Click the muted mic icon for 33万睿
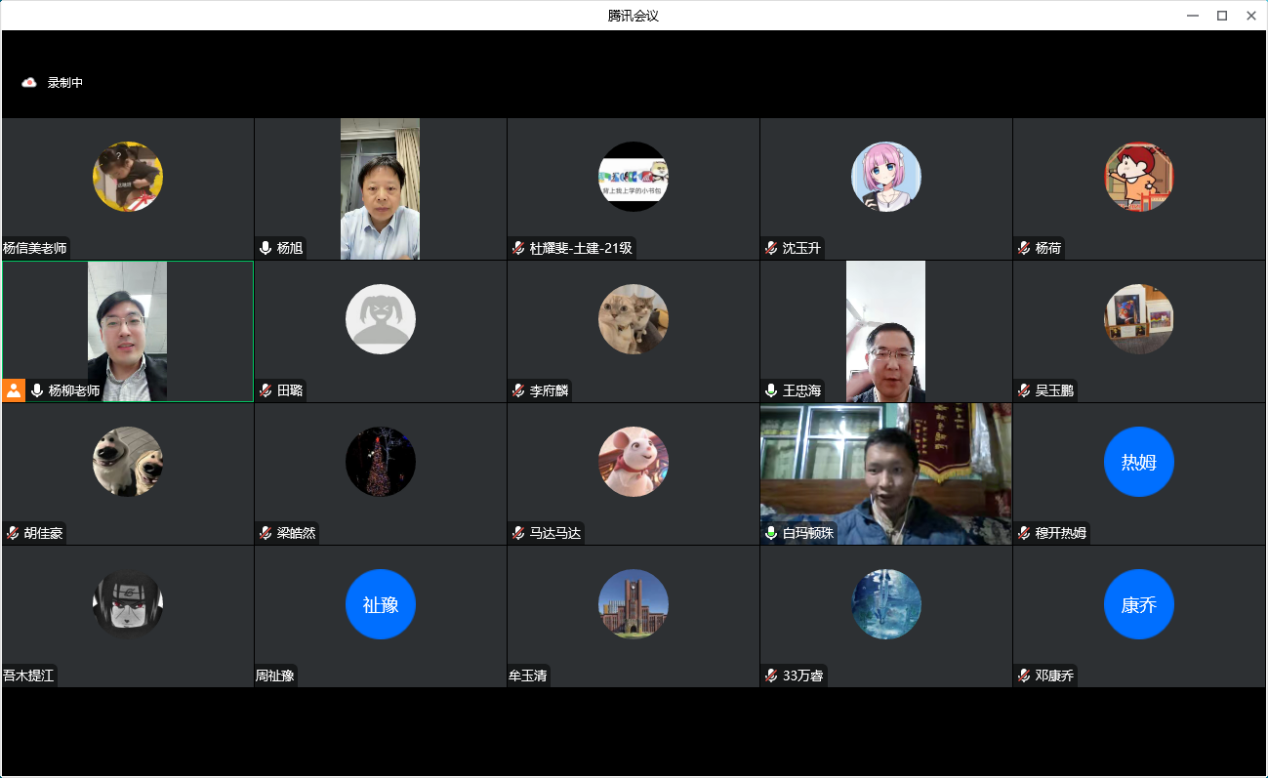 pyautogui.click(x=771, y=676)
